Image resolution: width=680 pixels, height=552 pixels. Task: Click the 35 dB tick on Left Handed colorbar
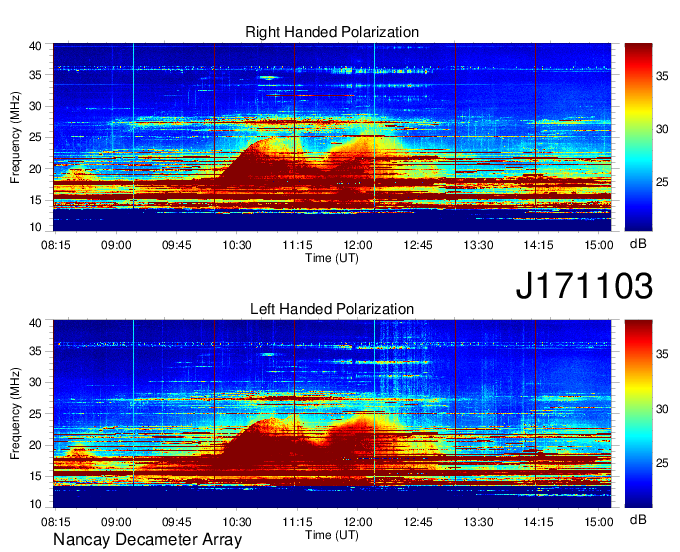click(x=662, y=354)
